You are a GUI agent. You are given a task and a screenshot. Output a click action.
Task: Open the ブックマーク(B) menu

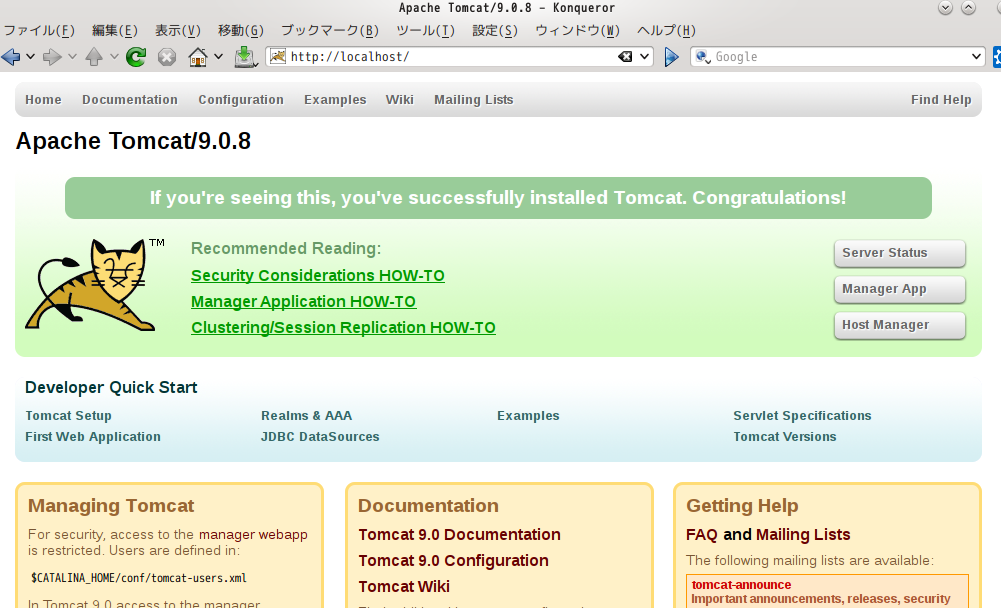point(330,31)
